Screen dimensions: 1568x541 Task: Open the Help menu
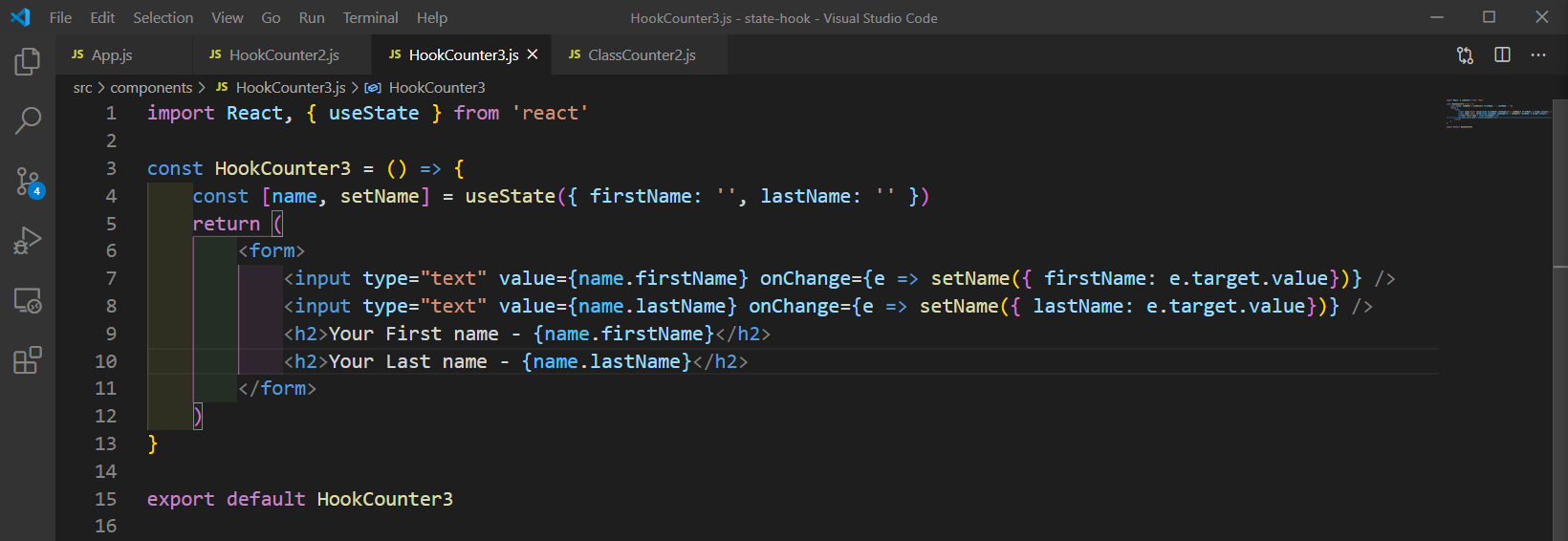click(431, 17)
